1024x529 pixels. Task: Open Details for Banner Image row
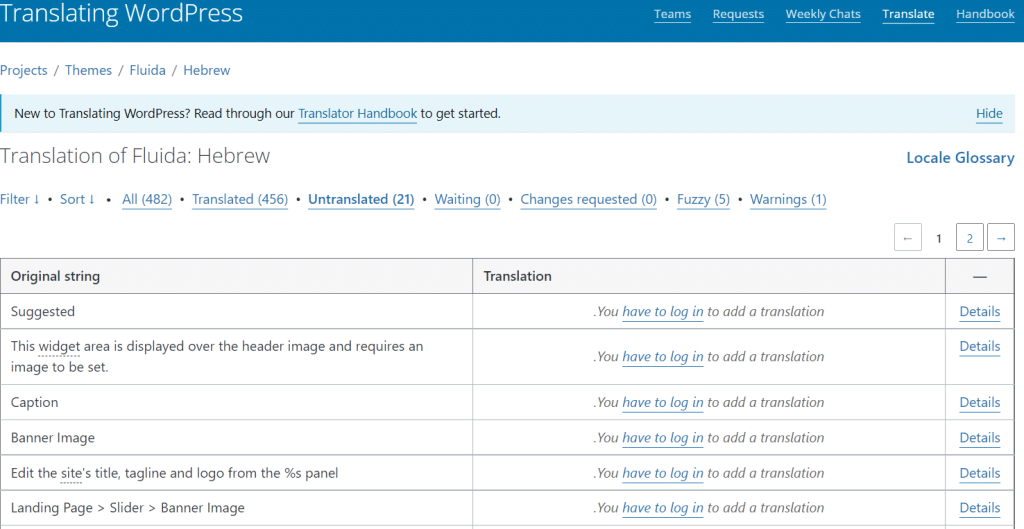980,438
